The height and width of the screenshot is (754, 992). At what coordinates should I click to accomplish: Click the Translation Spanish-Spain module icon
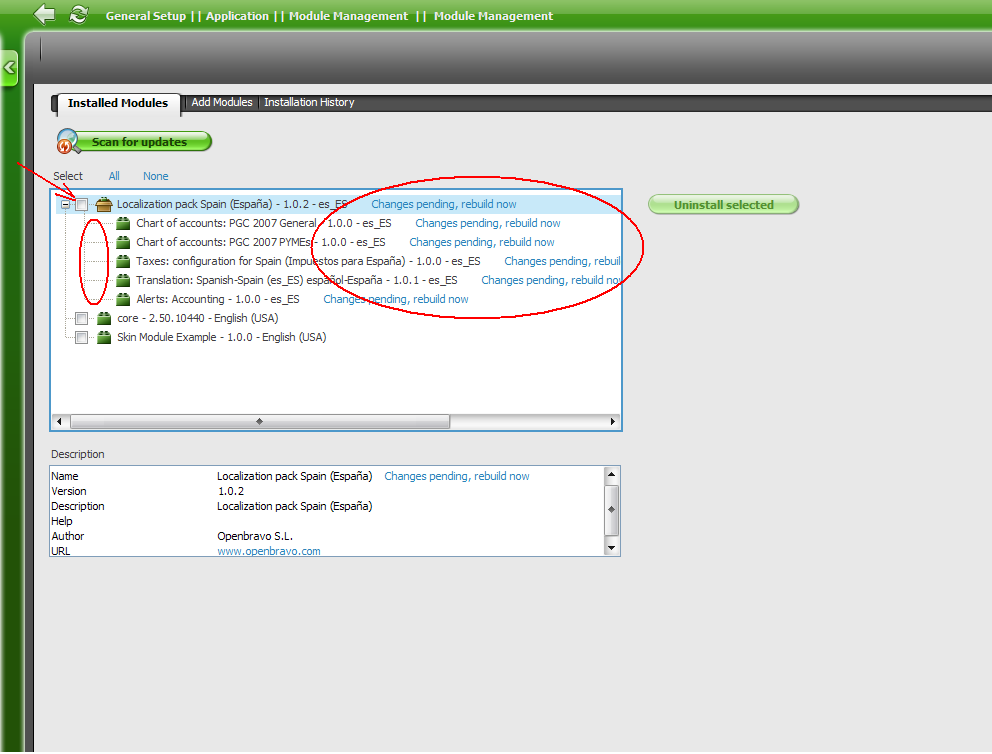[x=123, y=280]
